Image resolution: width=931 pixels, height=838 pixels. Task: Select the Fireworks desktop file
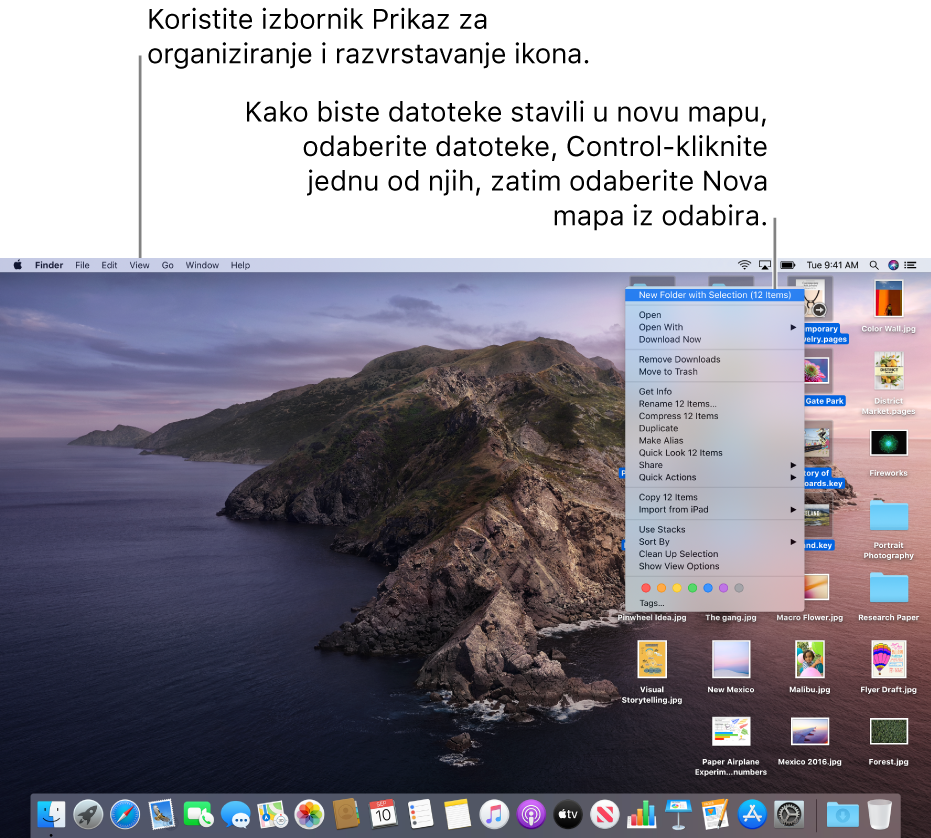pyautogui.click(x=888, y=453)
